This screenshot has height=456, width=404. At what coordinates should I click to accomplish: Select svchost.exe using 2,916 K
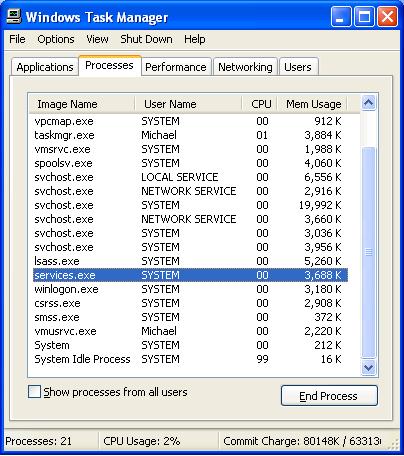coord(190,191)
